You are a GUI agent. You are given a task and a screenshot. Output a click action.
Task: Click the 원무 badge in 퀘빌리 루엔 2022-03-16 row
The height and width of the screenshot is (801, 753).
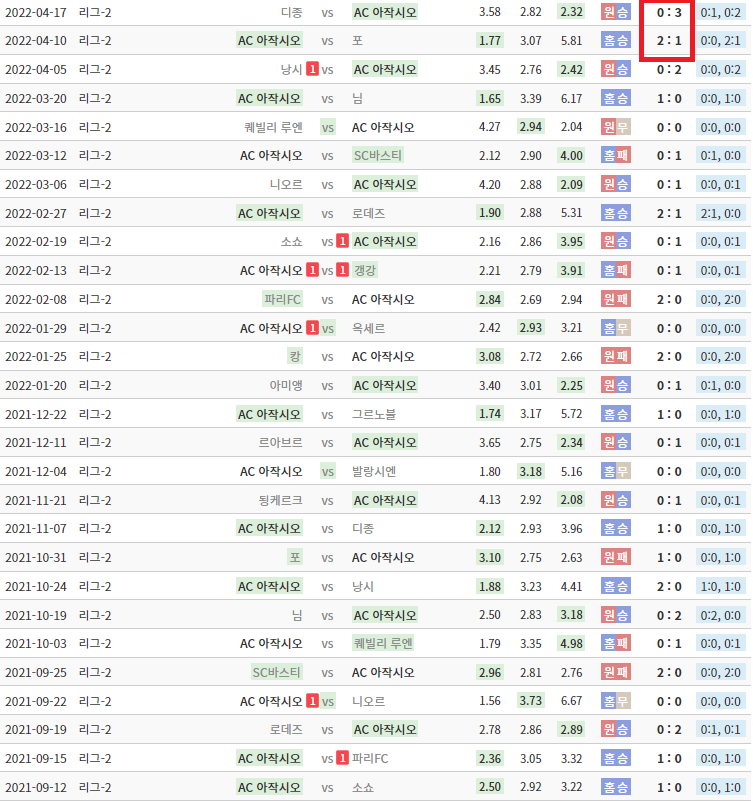pos(615,127)
